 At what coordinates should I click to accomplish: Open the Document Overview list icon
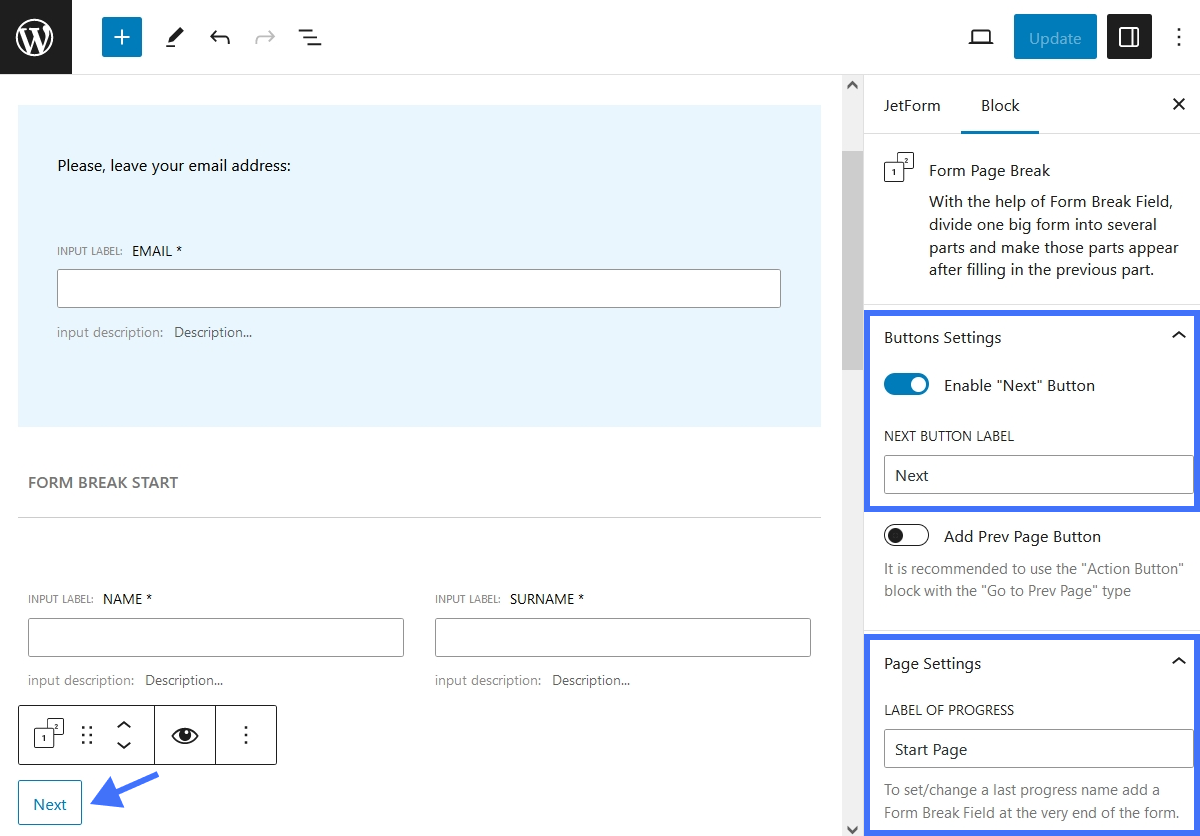pyautogui.click(x=310, y=37)
